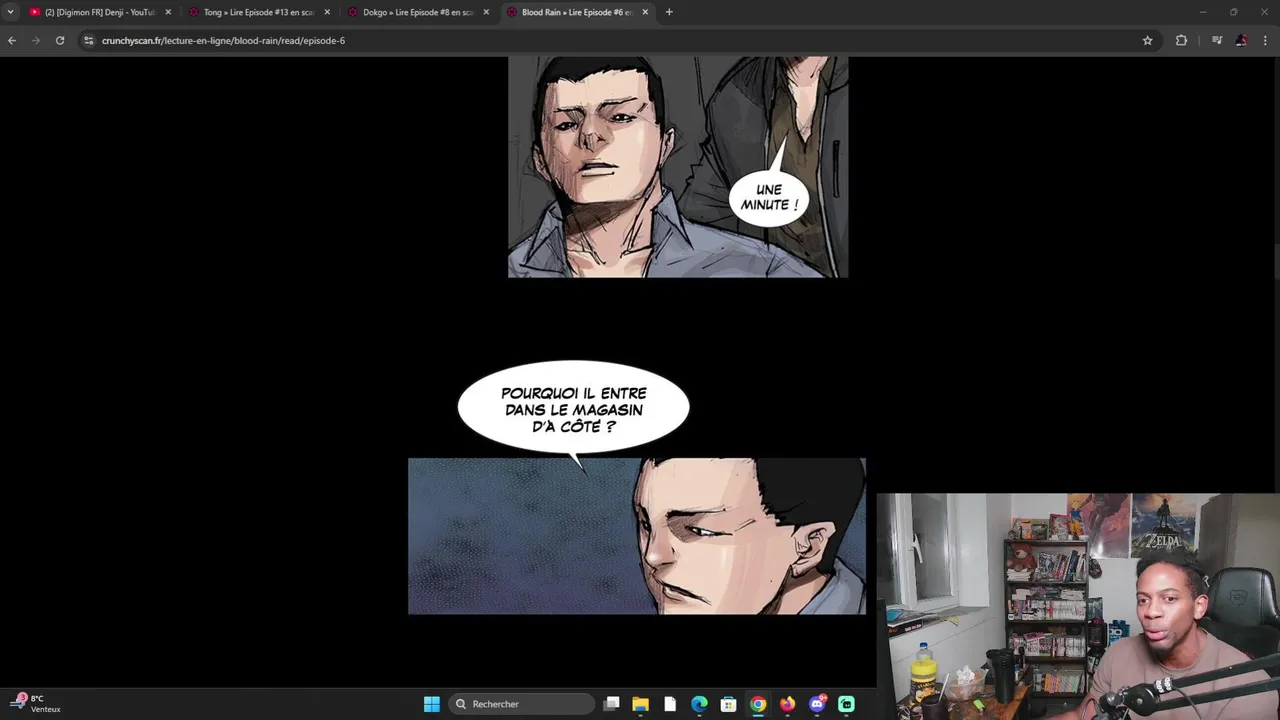This screenshot has height=720, width=1280.
Task: Open the white document app on taskbar
Action: 670,704
